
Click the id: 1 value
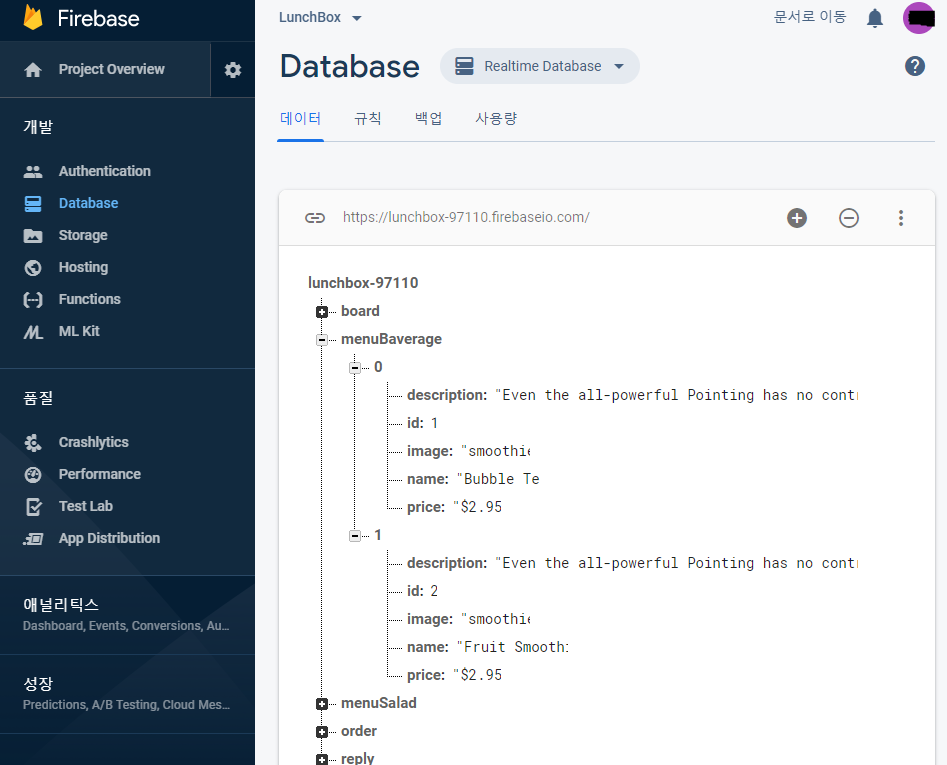[x=434, y=423]
